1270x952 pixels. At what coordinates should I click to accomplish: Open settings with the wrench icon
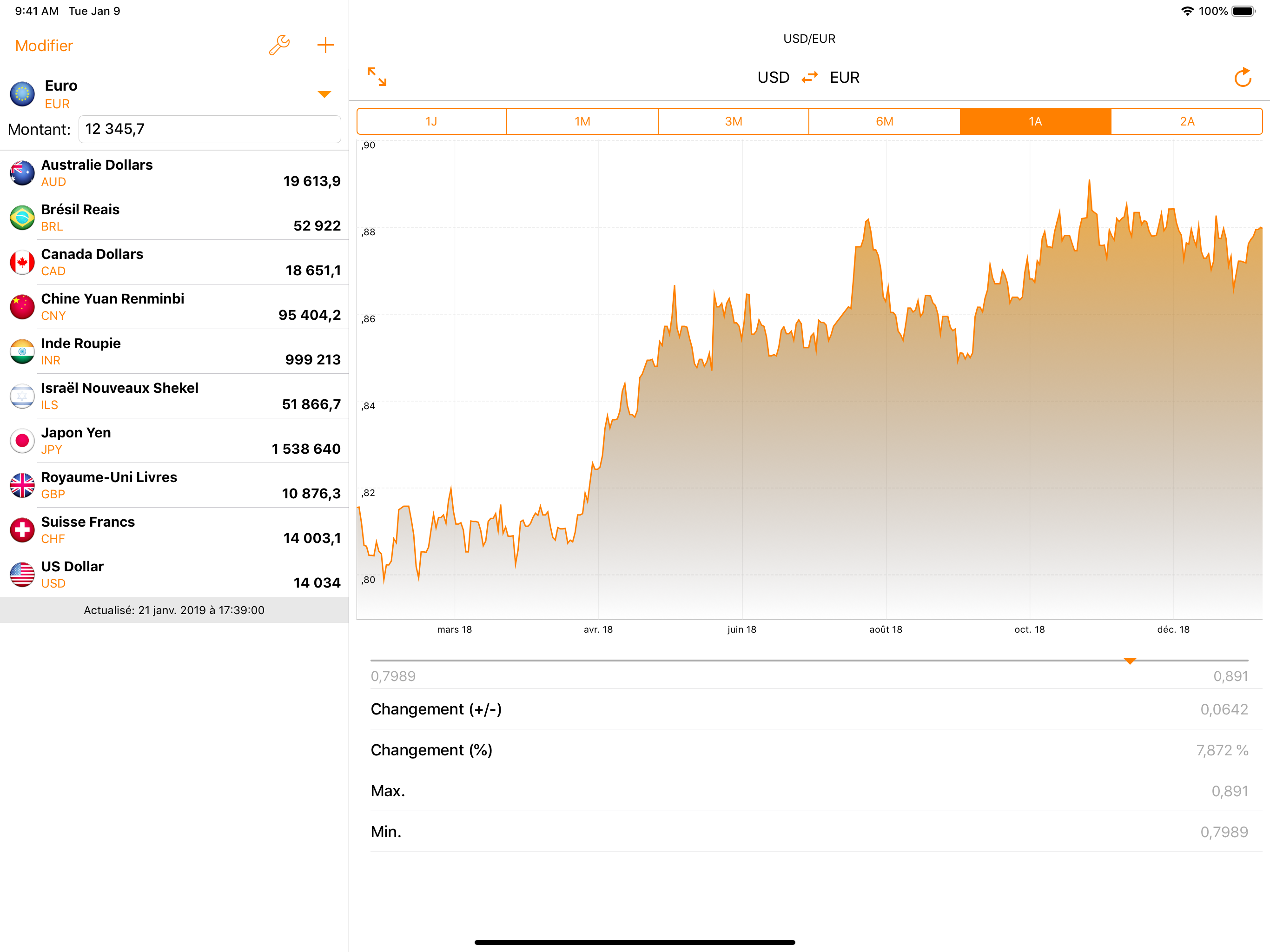pyautogui.click(x=279, y=46)
